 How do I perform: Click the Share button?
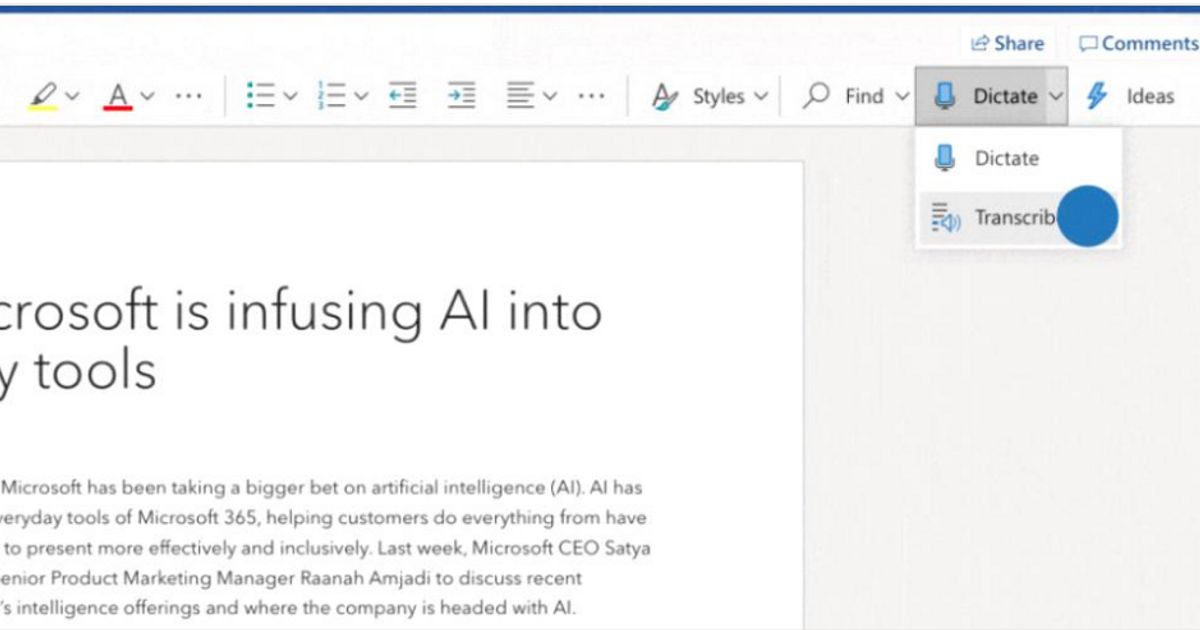[1008, 43]
